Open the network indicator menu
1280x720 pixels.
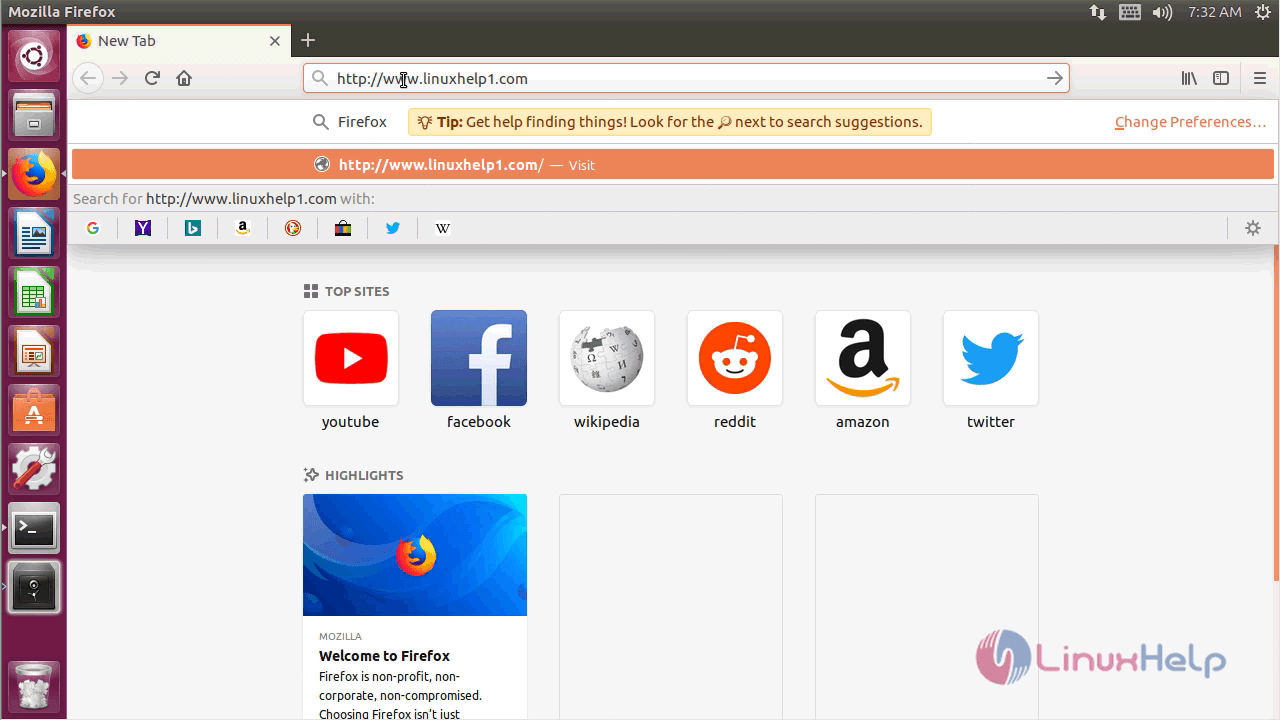[1098, 12]
